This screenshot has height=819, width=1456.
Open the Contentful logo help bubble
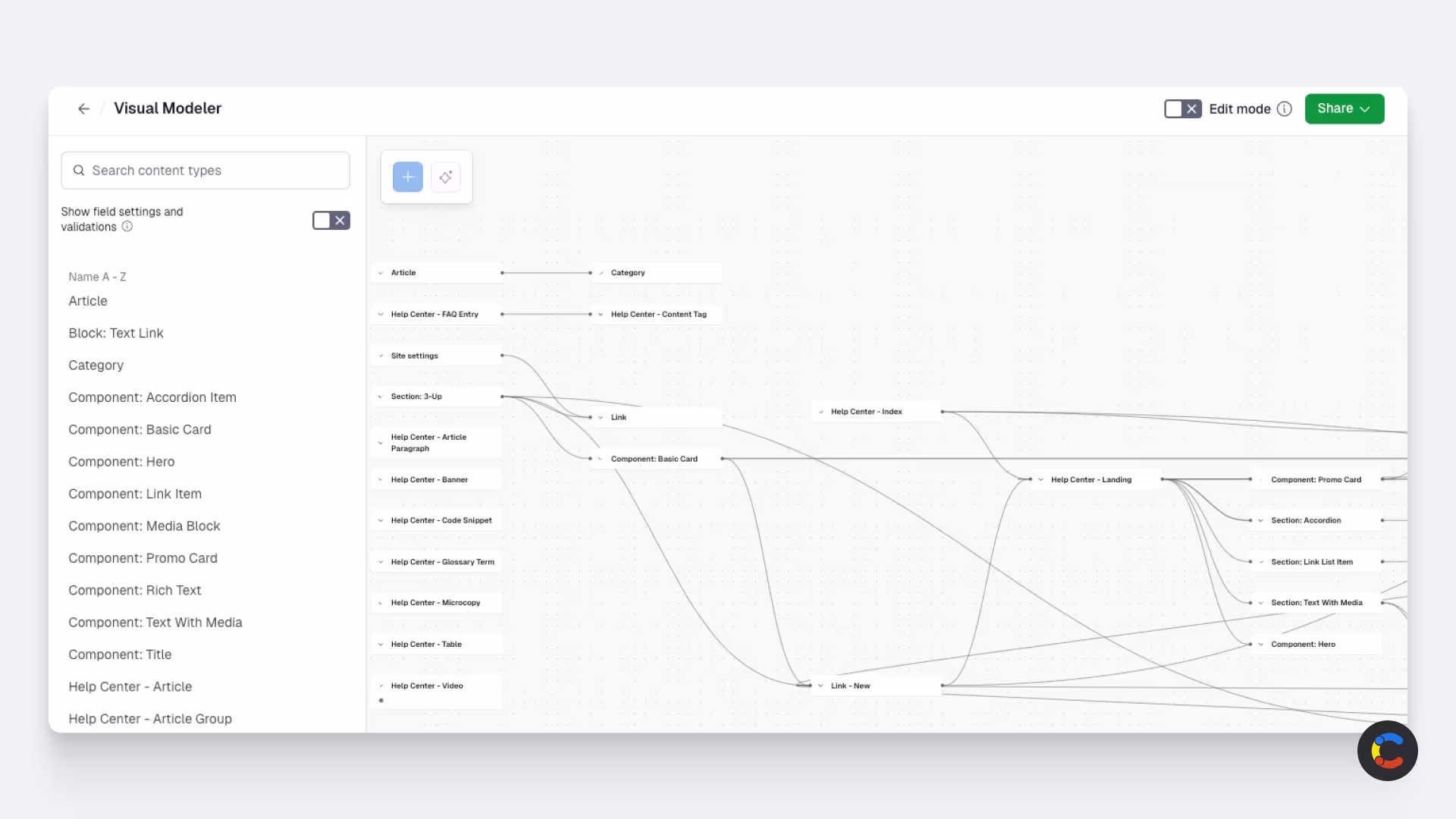click(1387, 751)
